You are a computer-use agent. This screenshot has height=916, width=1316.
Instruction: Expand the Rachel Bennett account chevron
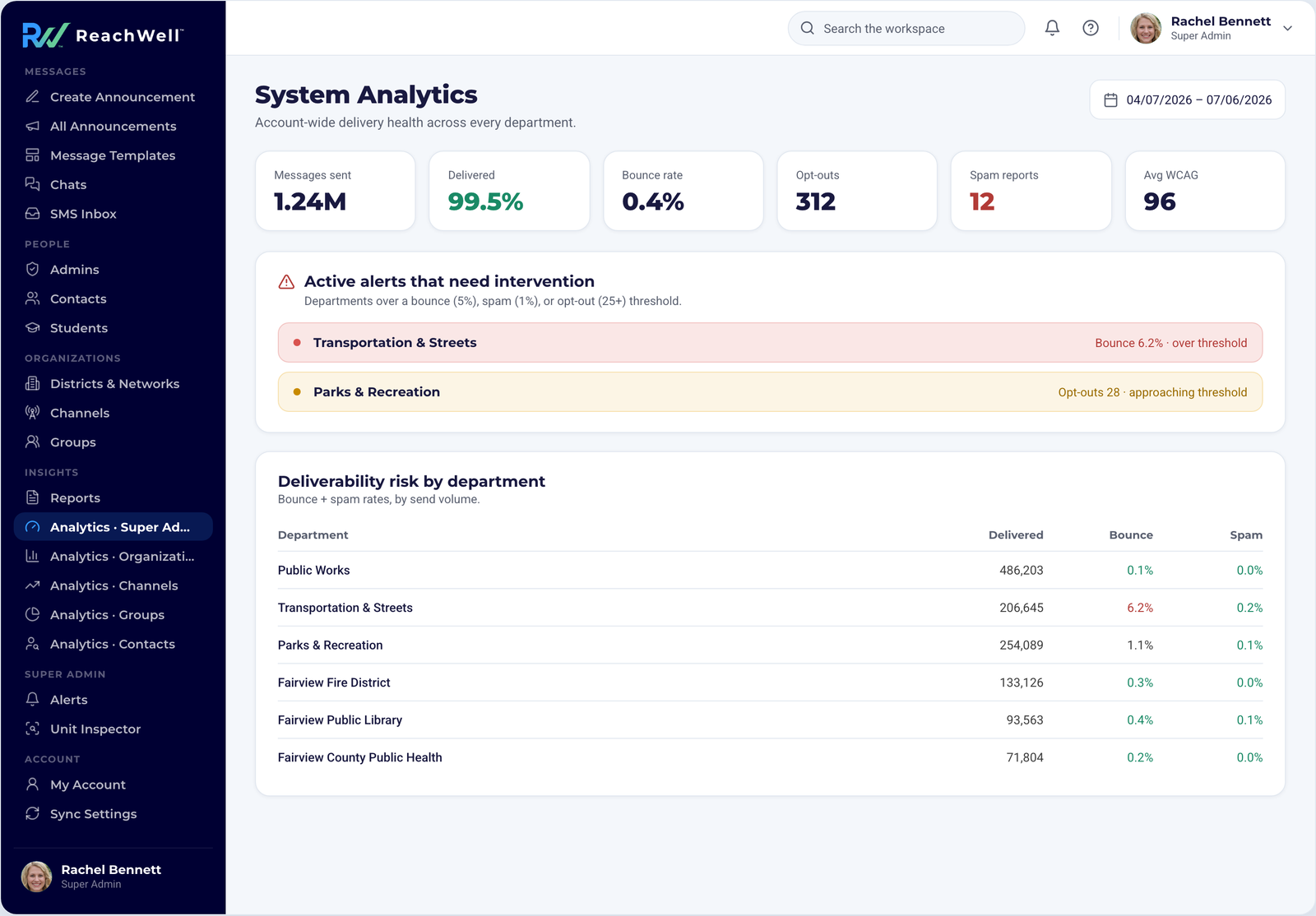[1288, 28]
